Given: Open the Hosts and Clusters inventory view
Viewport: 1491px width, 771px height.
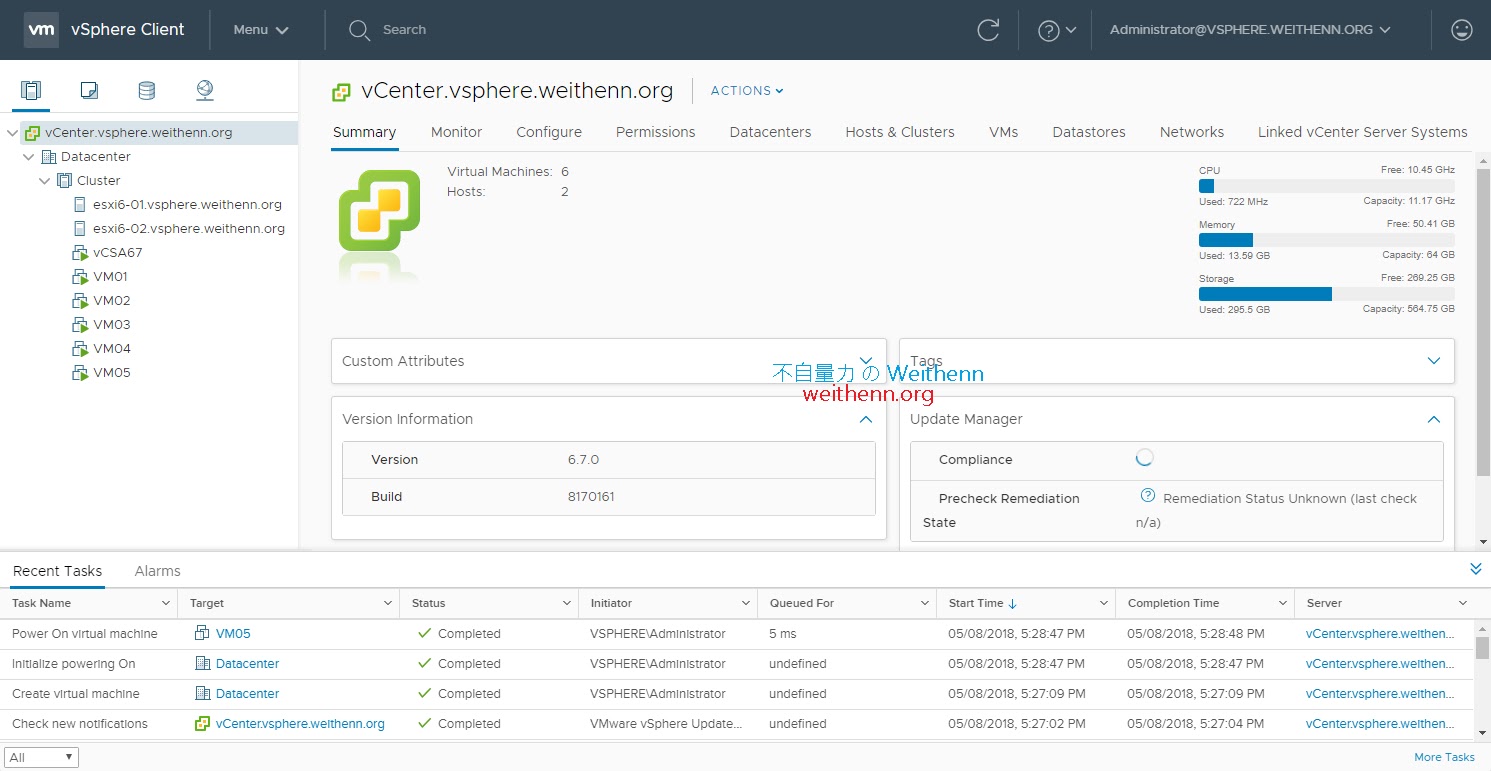Looking at the screenshot, I should 31,89.
